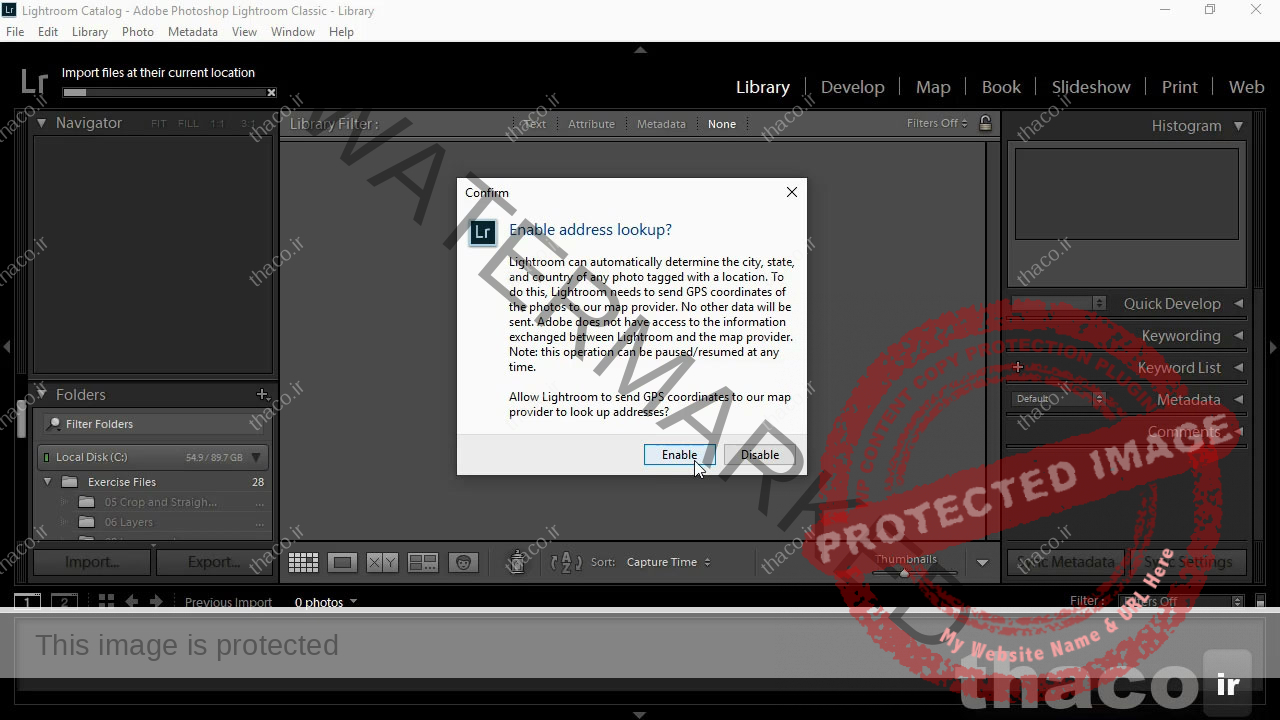Hide the right panel group arrow
The image size is (1280, 720).
1273,347
